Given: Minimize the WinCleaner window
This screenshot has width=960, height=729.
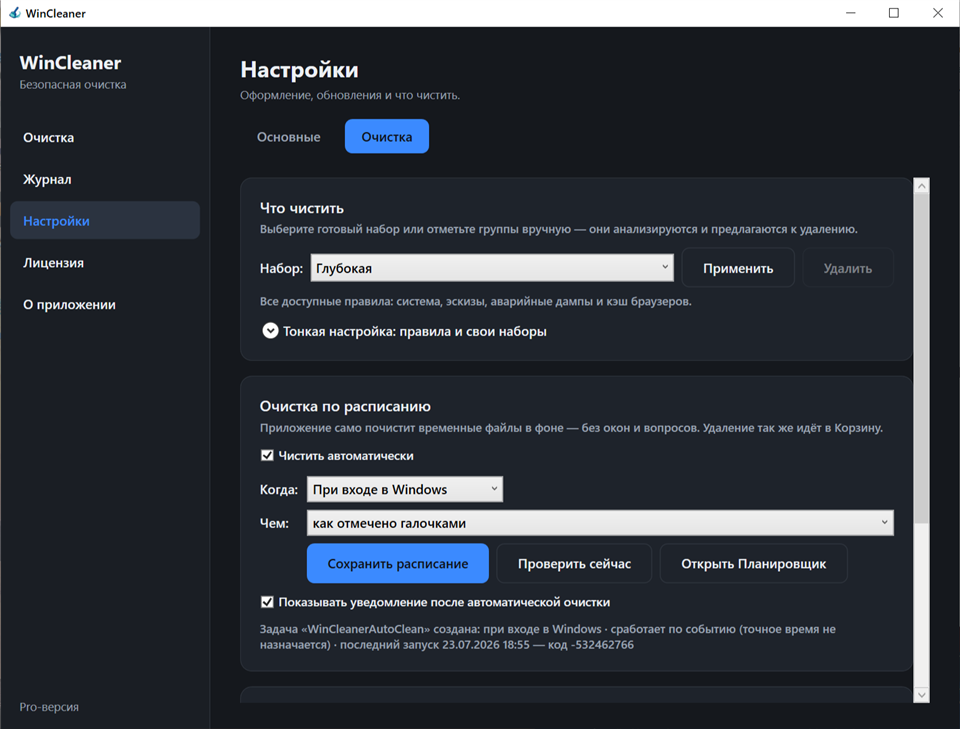Looking at the screenshot, I should tap(850, 13).
